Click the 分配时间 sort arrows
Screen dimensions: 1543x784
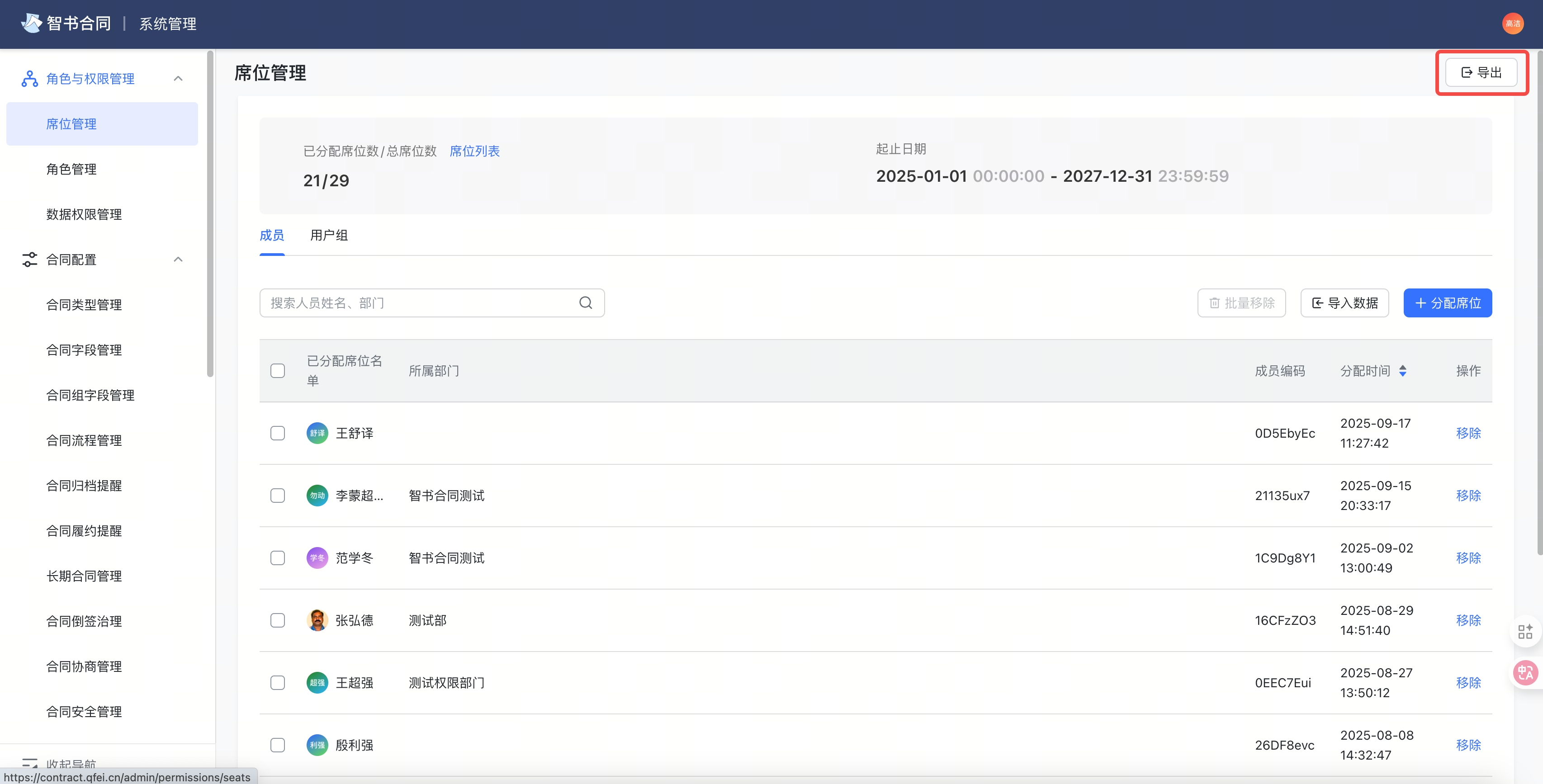pyautogui.click(x=1403, y=371)
